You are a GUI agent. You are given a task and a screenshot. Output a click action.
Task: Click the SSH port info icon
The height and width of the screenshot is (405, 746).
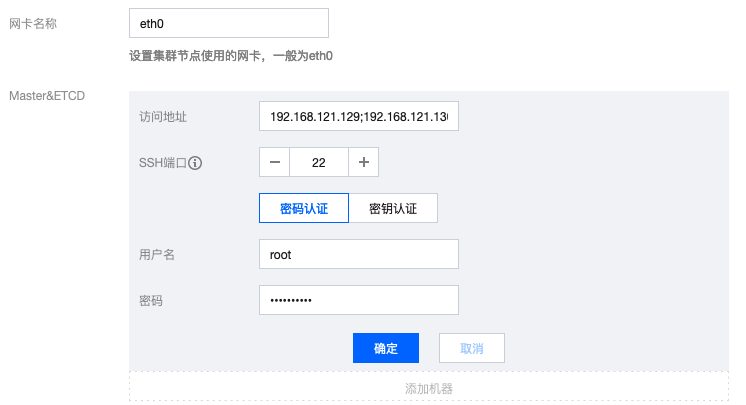195,163
